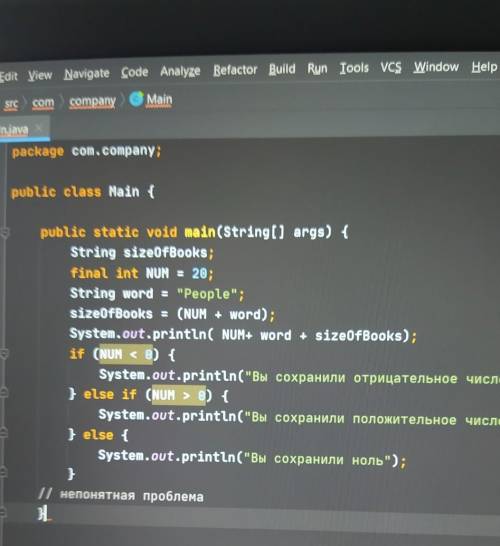The height and width of the screenshot is (546, 500).
Task: Click the "People" string literal
Action: point(207,294)
